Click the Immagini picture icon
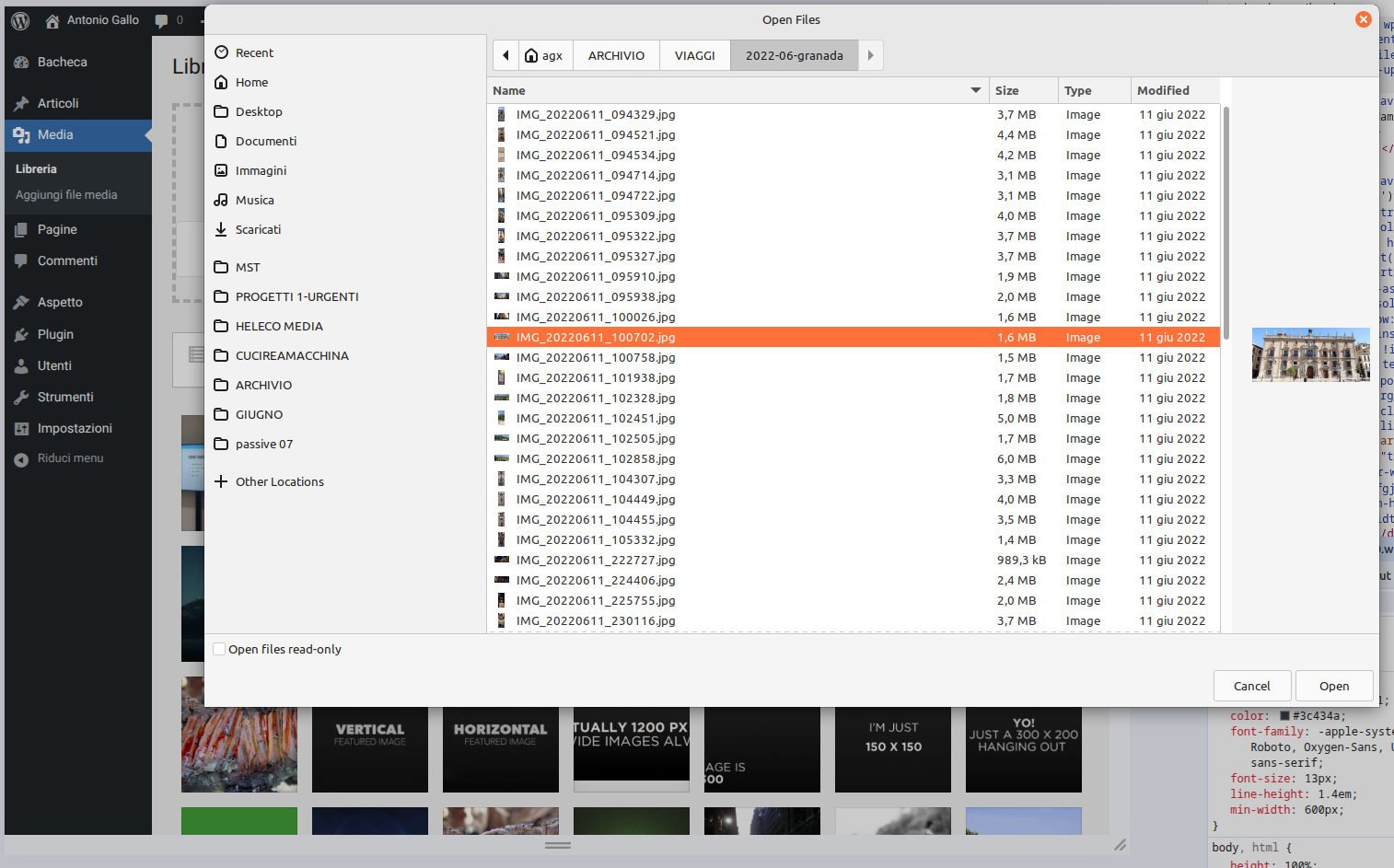 pos(221,170)
